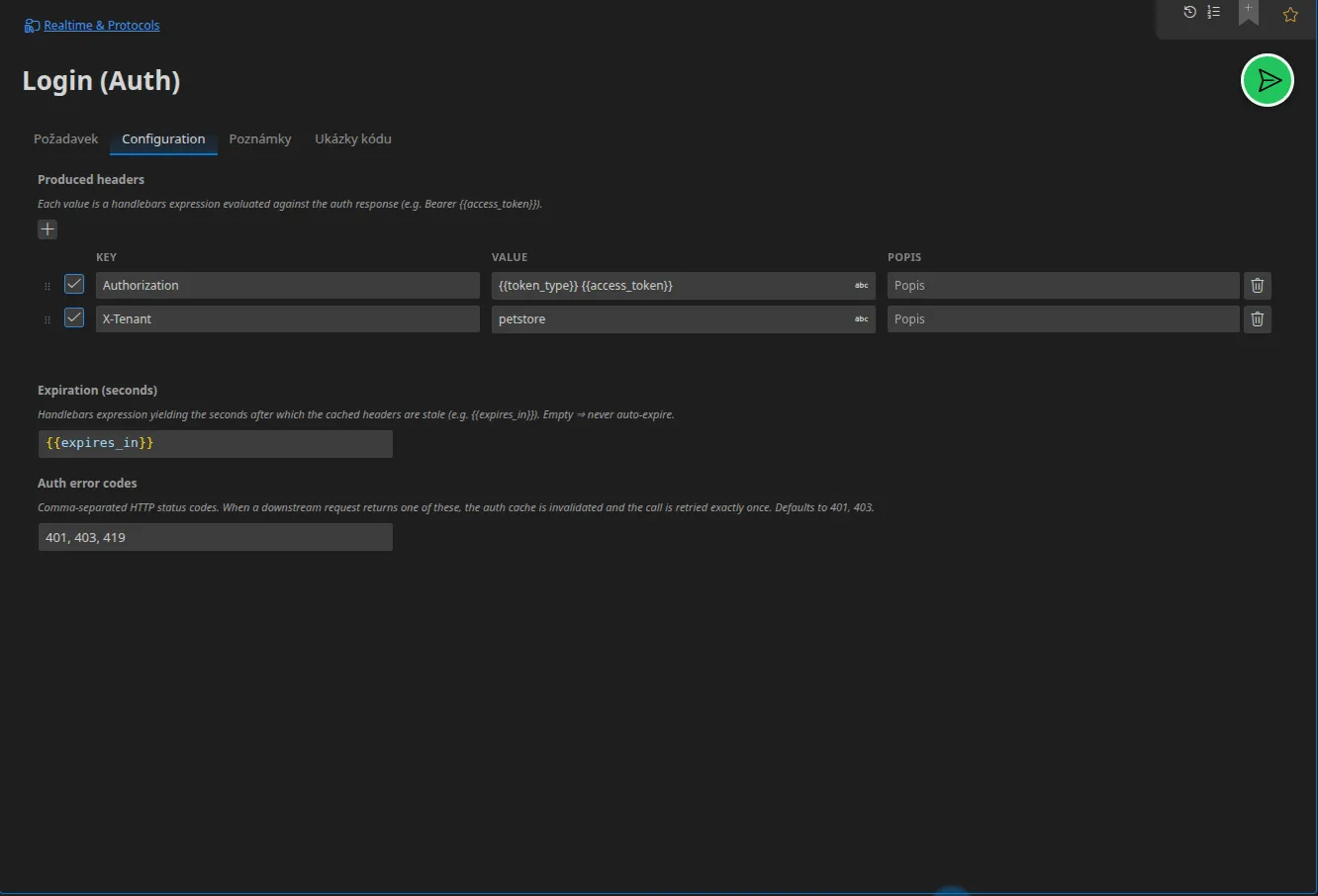
Task: Click the comma-separated HTTP status codes hint
Action: click(456, 507)
